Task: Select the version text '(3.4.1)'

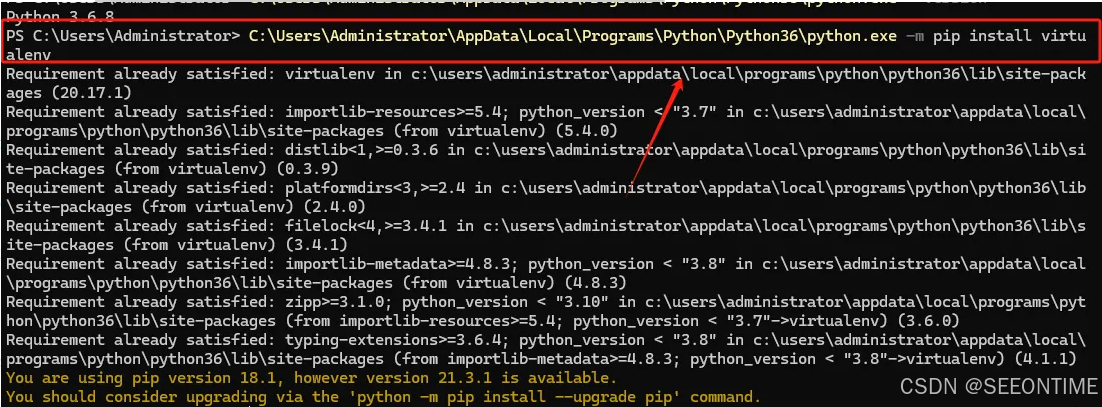Action: [315, 245]
